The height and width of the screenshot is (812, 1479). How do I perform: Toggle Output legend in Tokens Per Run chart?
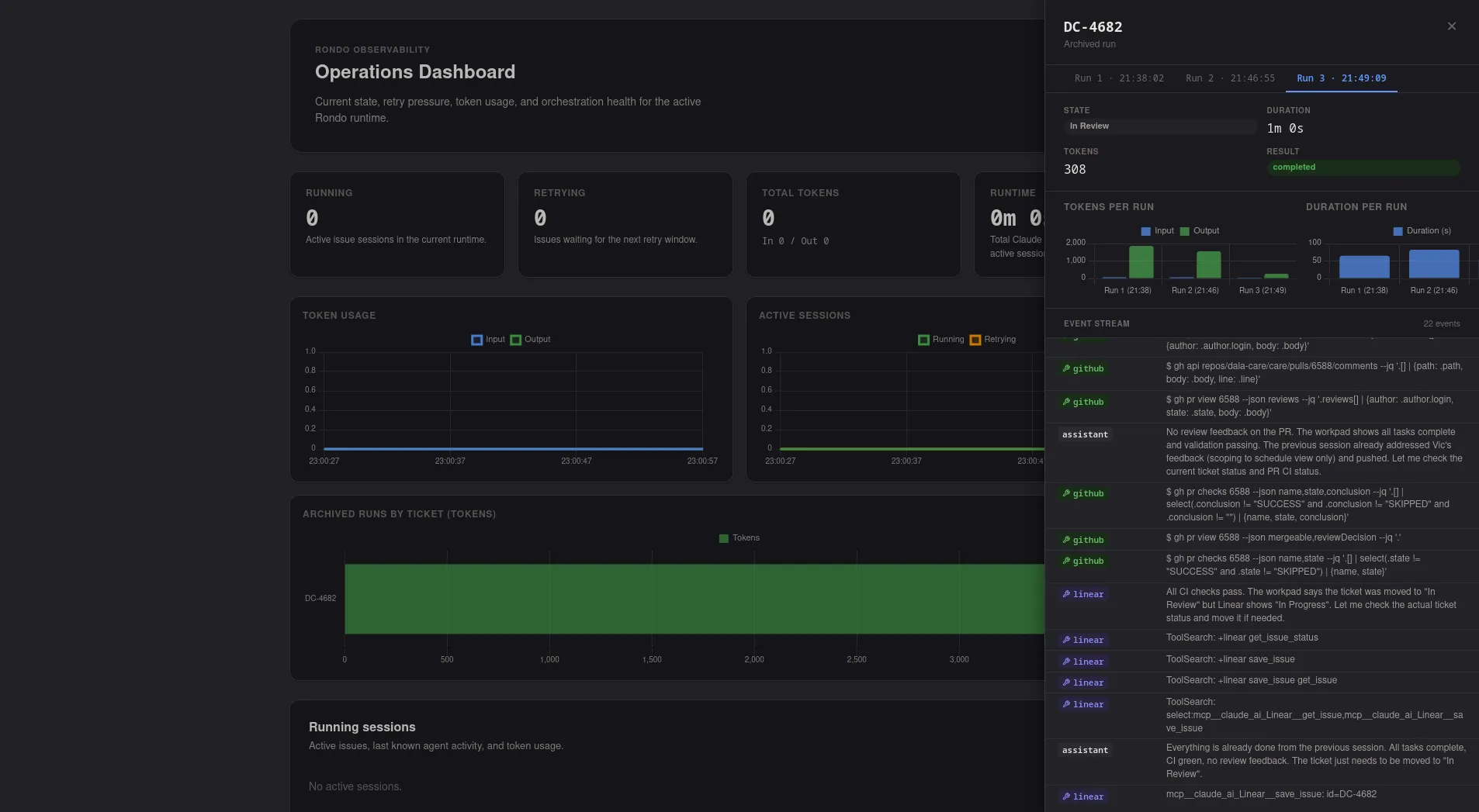[1199, 231]
